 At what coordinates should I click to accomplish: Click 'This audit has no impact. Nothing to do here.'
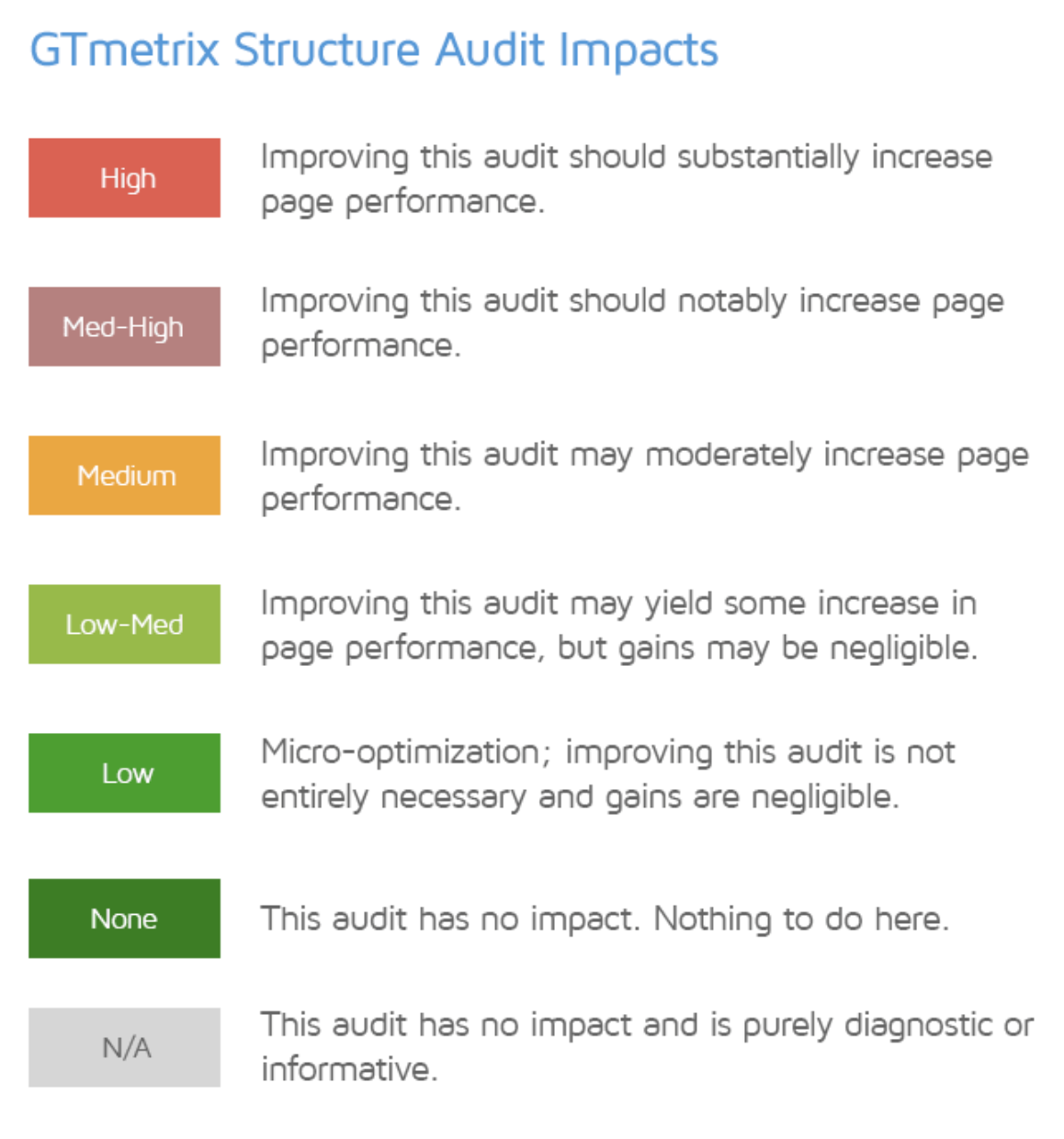(605, 919)
